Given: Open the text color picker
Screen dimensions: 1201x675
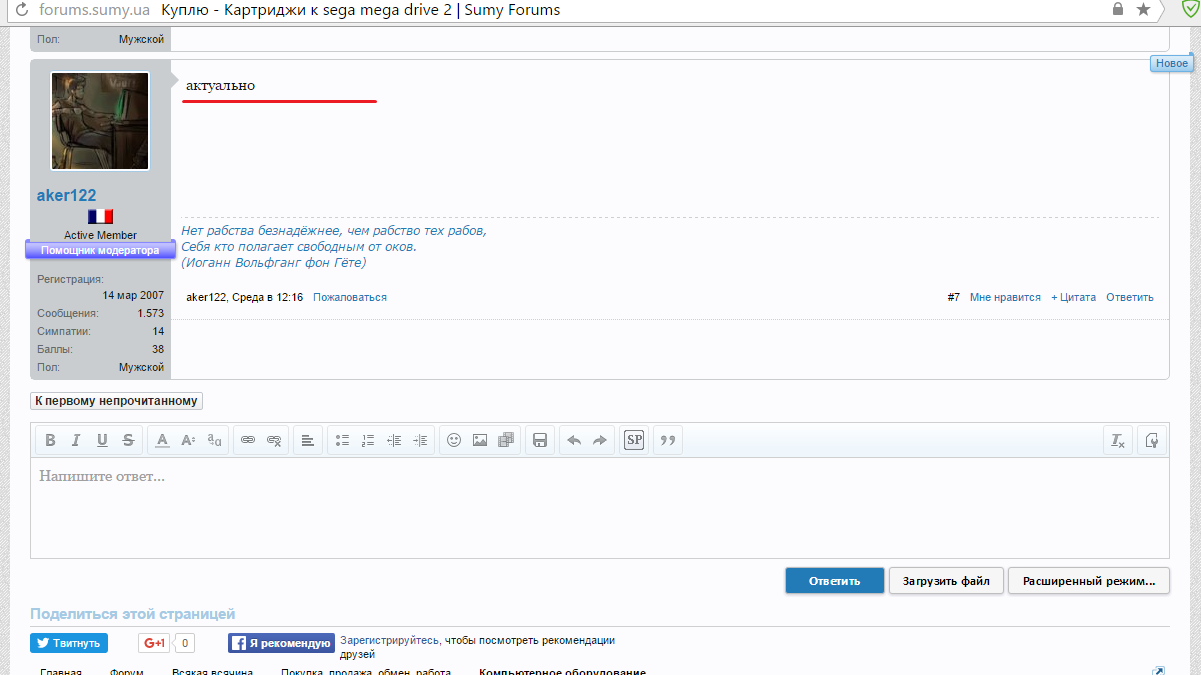Looking at the screenshot, I should (162, 440).
